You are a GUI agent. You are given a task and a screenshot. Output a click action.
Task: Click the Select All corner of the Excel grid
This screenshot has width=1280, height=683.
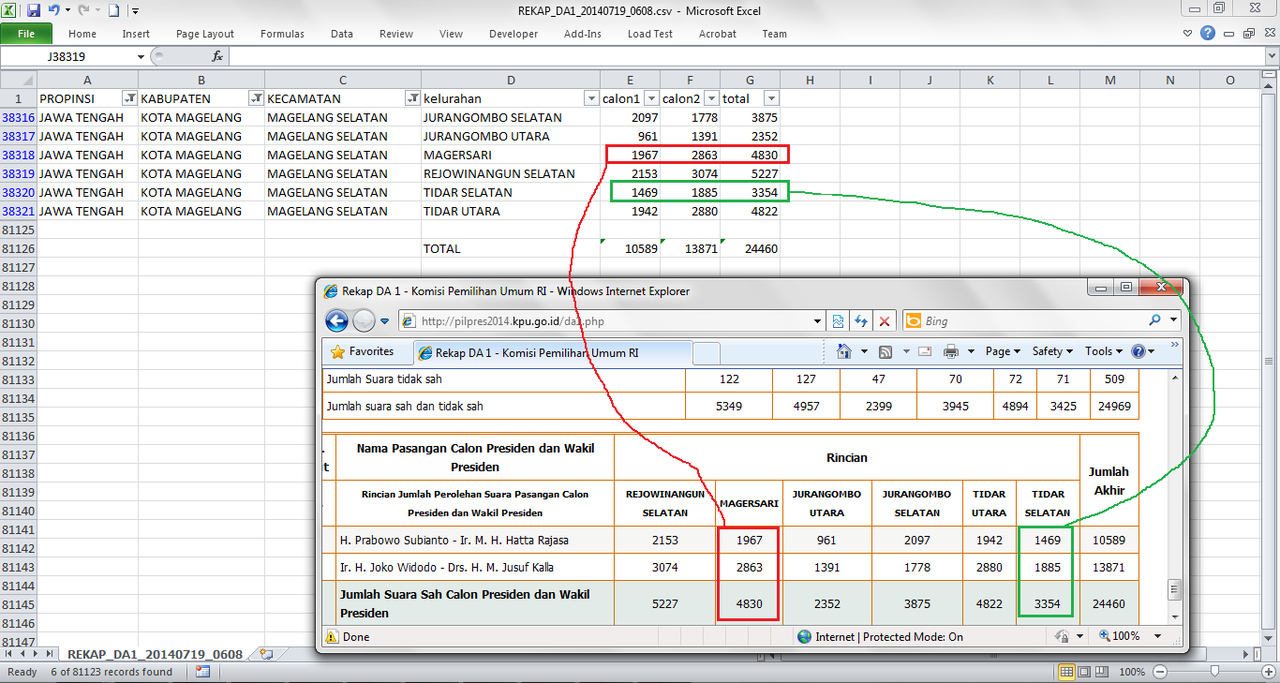point(18,80)
